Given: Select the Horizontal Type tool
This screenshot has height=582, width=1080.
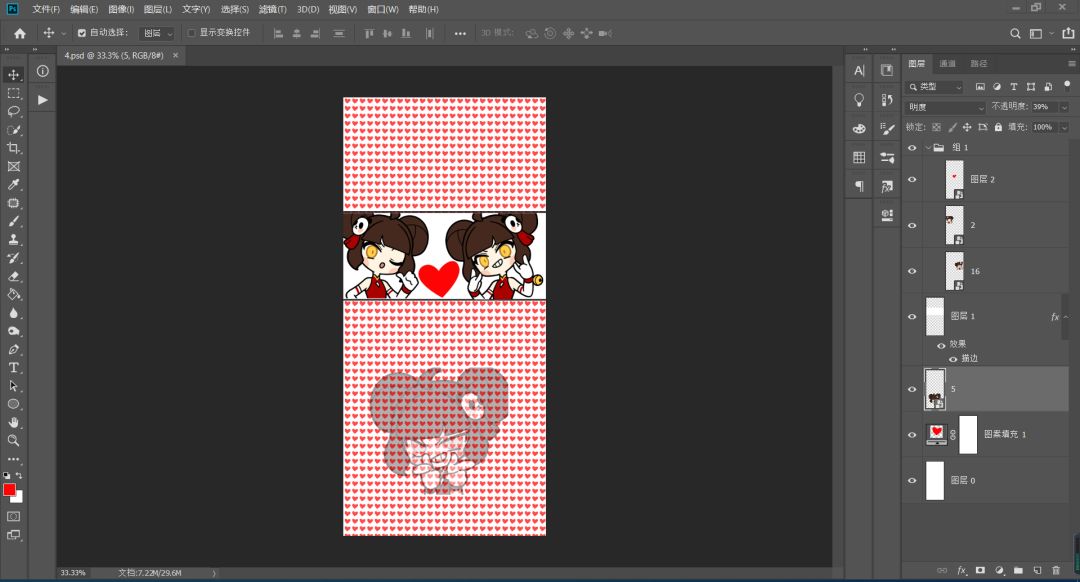Looking at the screenshot, I should pyautogui.click(x=13, y=368).
